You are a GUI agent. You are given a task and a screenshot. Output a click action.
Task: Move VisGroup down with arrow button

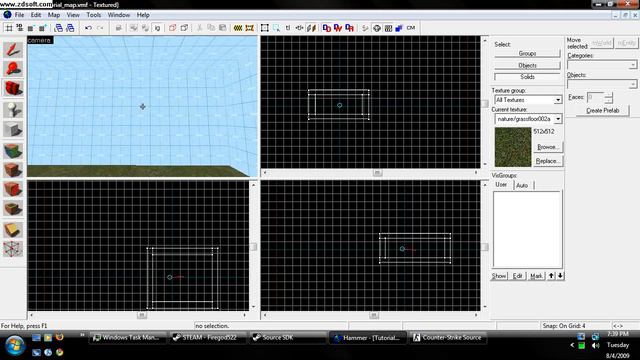560,276
